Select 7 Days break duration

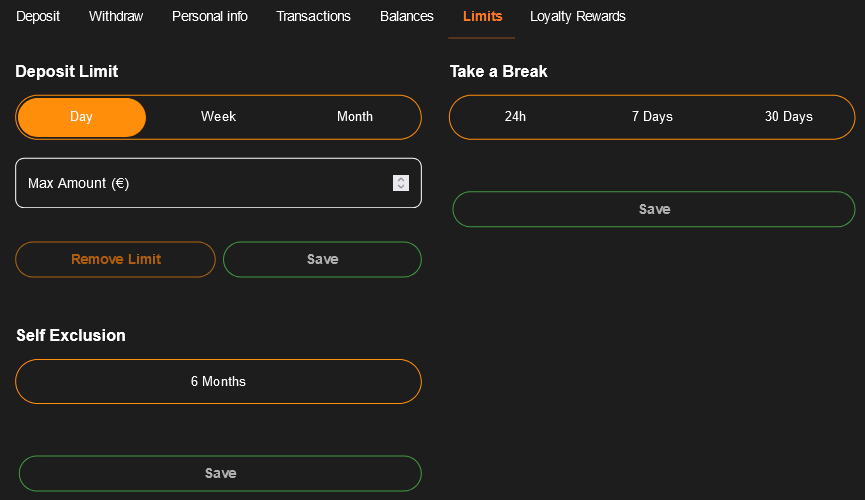(652, 117)
